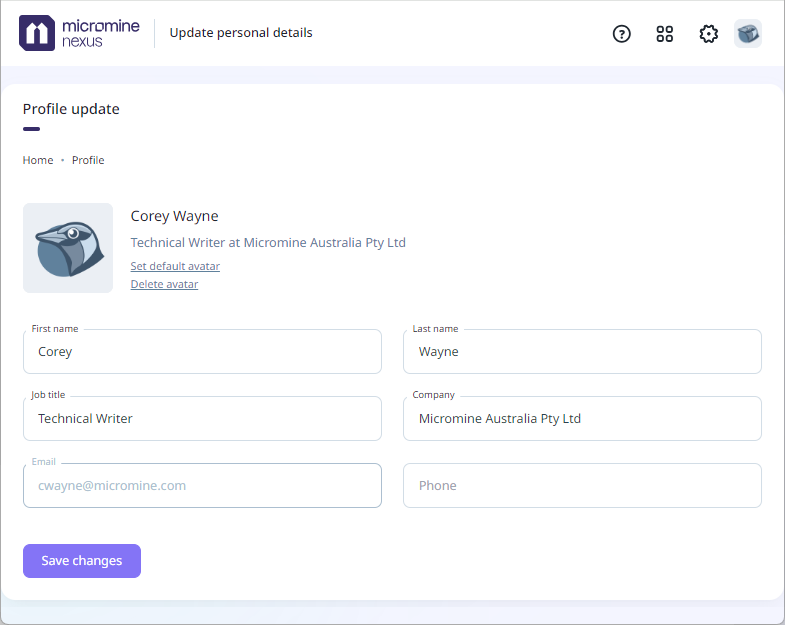
Task: Open the applications grid icon
Action: pyautogui.click(x=664, y=34)
